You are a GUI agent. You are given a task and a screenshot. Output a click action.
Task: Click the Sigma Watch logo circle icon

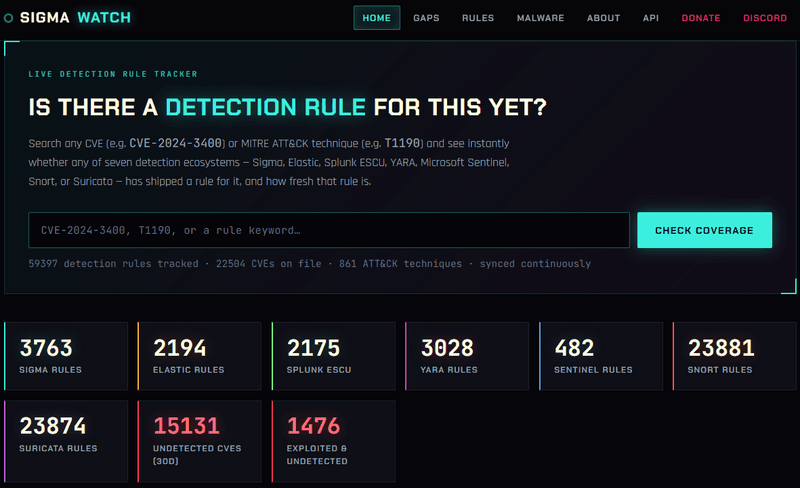(x=8, y=18)
